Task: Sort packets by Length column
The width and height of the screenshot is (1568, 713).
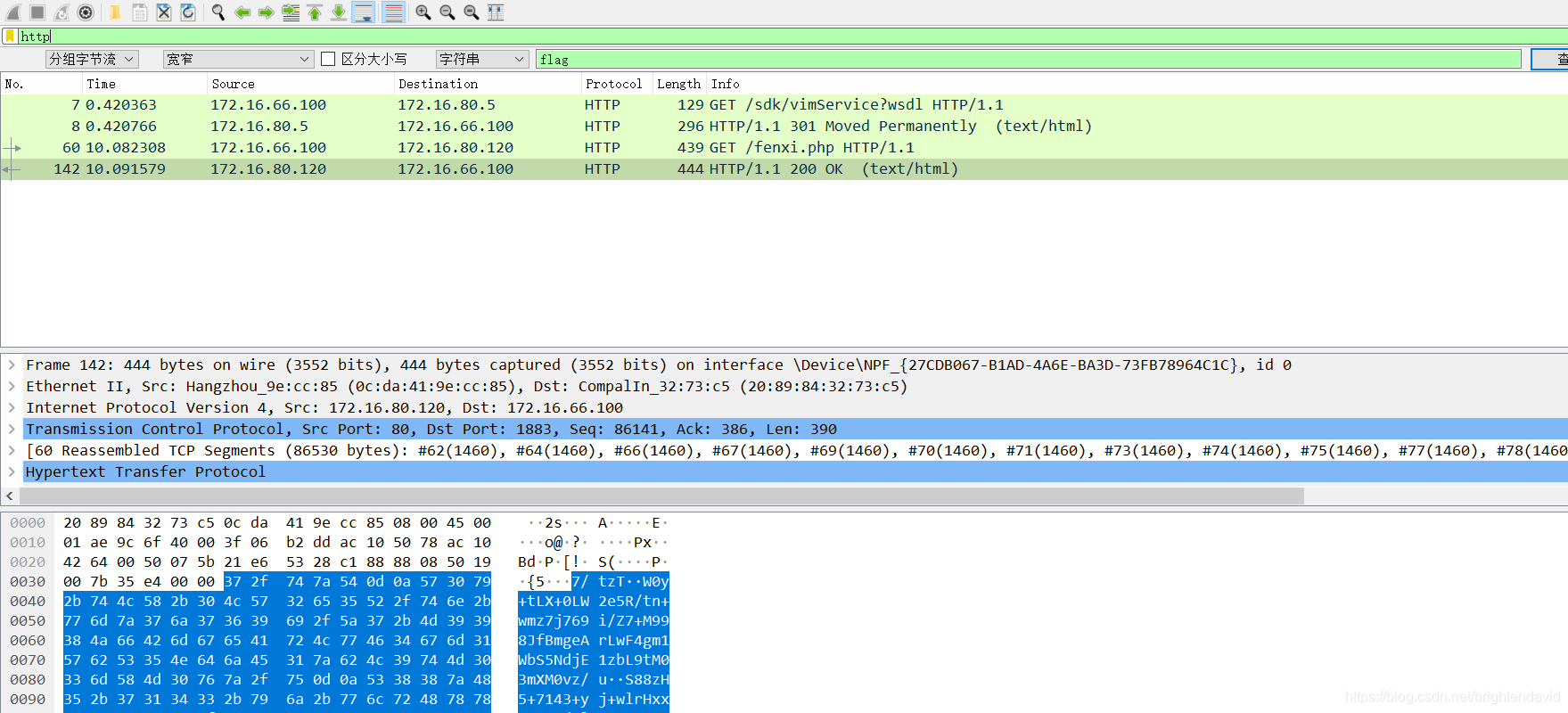Action: tap(679, 84)
